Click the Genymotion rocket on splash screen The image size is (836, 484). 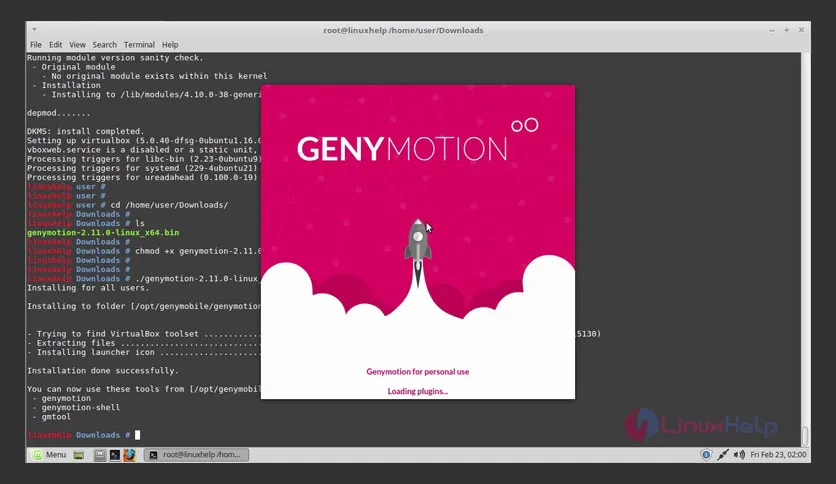coord(418,253)
